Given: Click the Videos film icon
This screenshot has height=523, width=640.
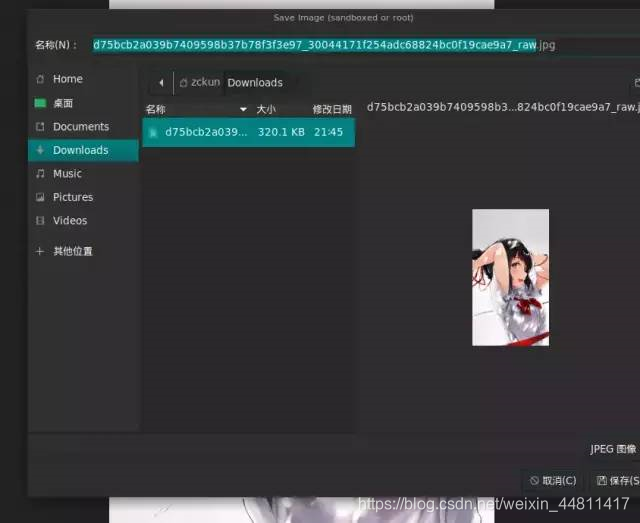Looking at the screenshot, I should (x=40, y=220).
